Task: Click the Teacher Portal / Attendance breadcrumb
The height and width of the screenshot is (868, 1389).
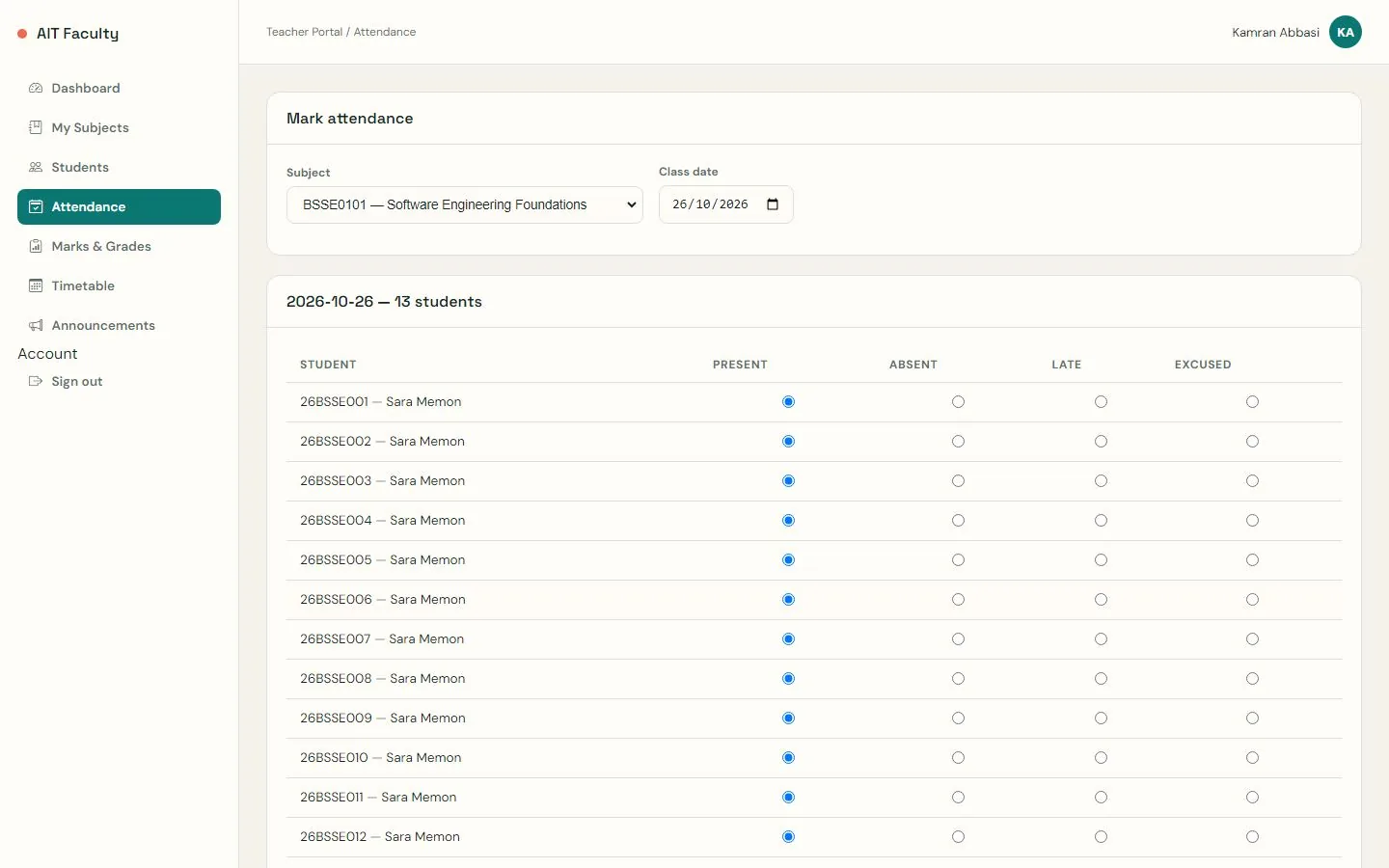Action: pyautogui.click(x=341, y=32)
